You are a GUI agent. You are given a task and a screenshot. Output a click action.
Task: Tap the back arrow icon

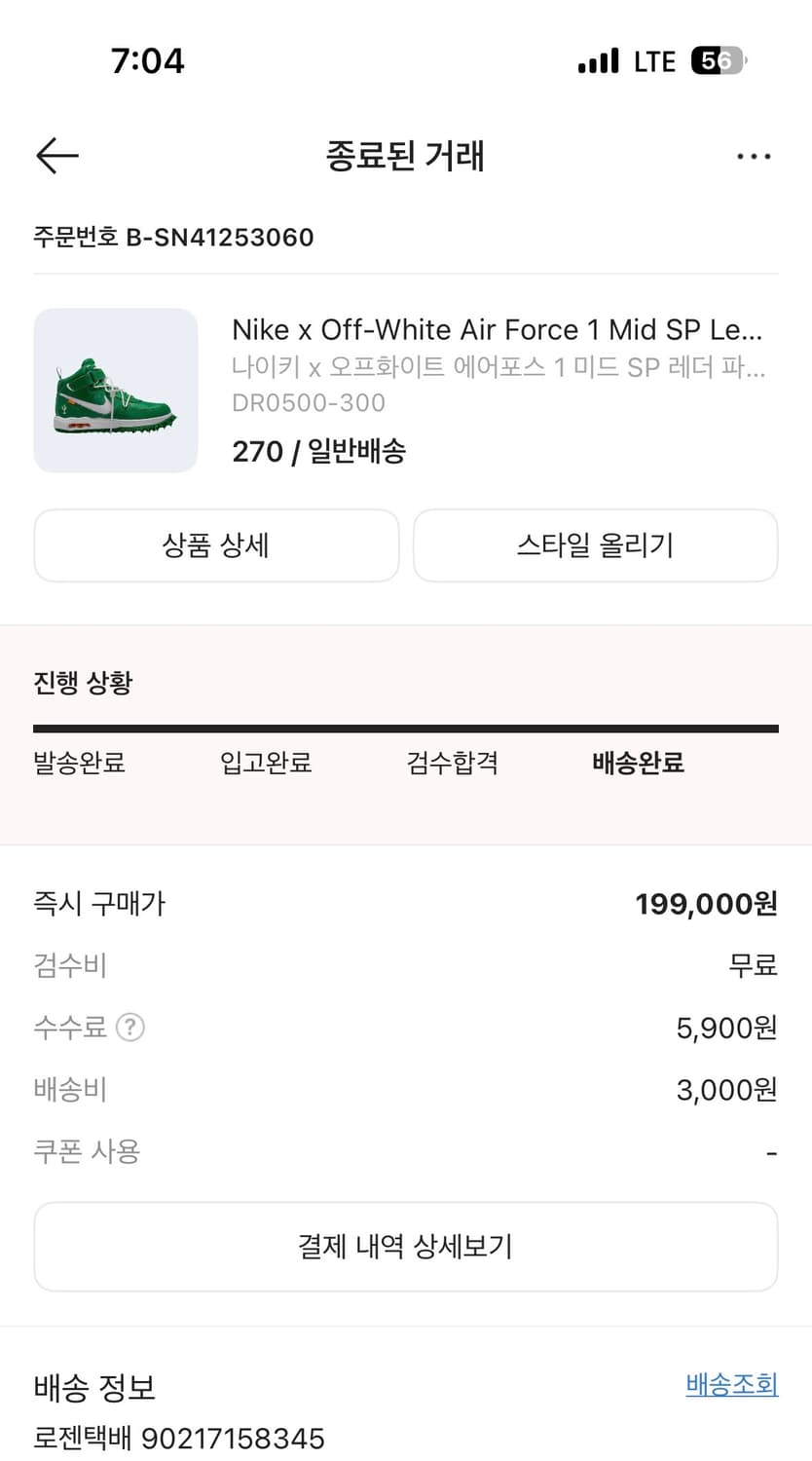click(57, 156)
